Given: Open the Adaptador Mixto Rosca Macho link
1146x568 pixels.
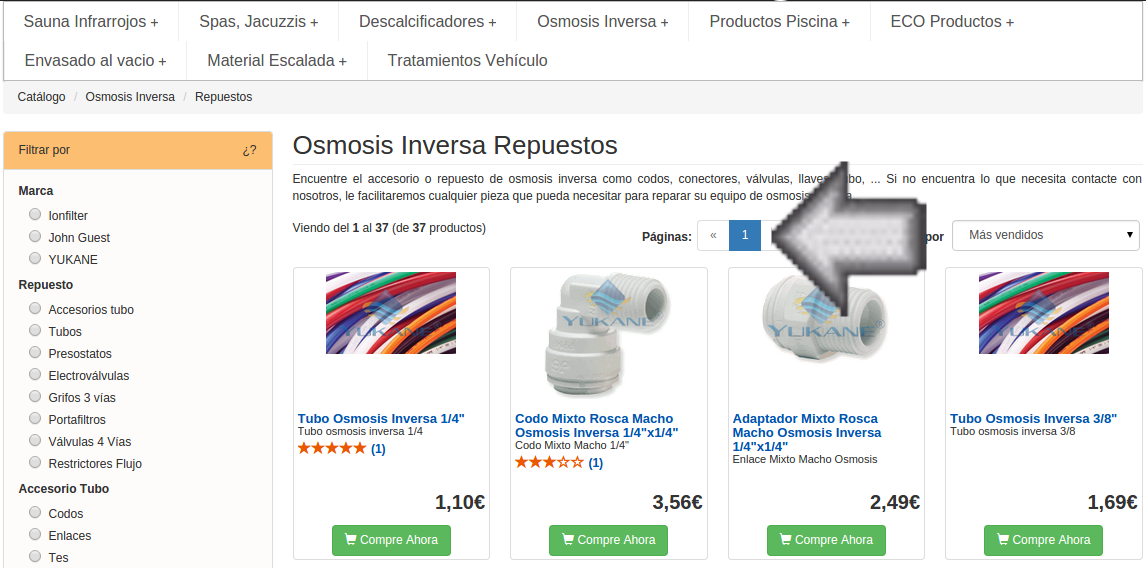Looking at the screenshot, I should point(807,433).
